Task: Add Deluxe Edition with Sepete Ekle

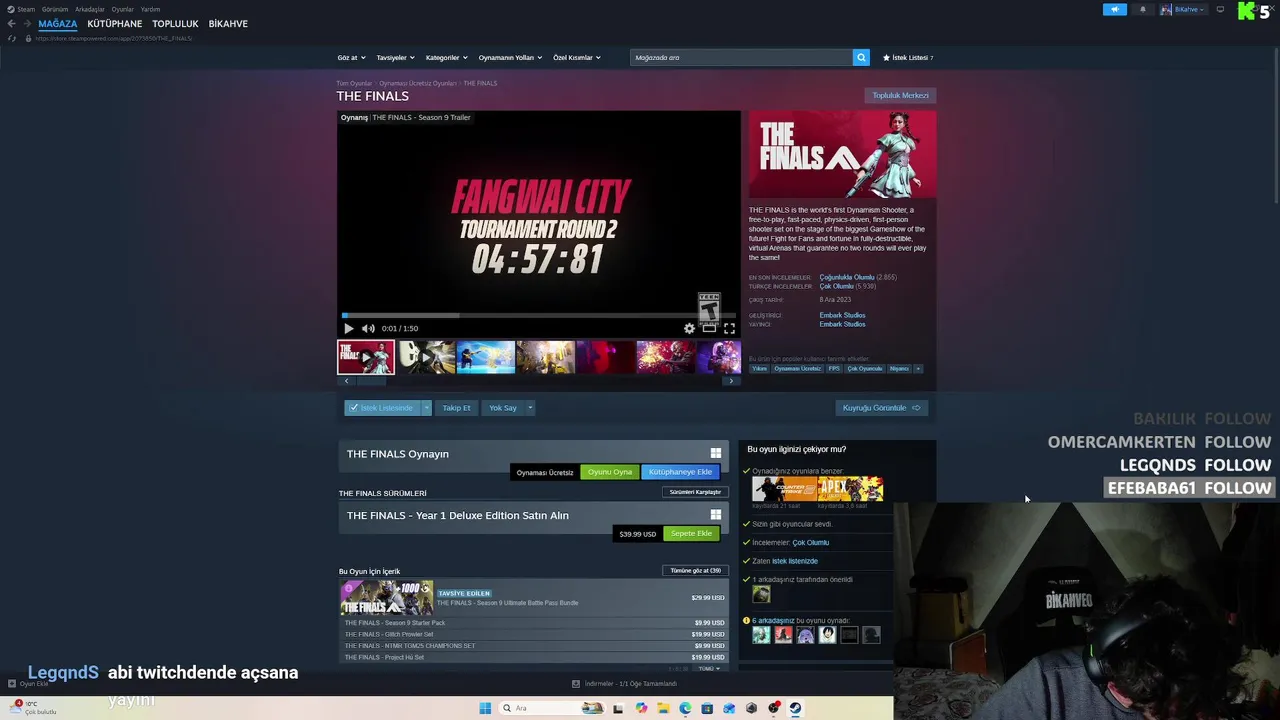Action: click(x=691, y=534)
